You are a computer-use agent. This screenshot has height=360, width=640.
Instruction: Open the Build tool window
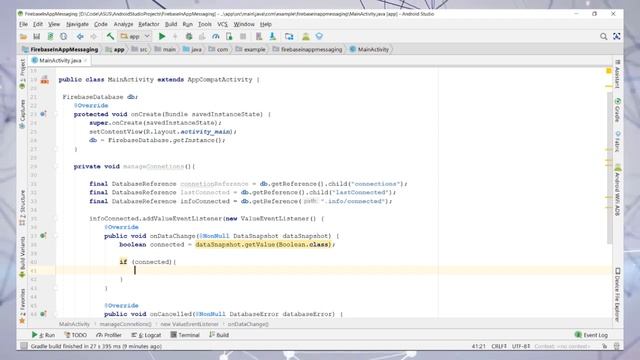pos(219,335)
